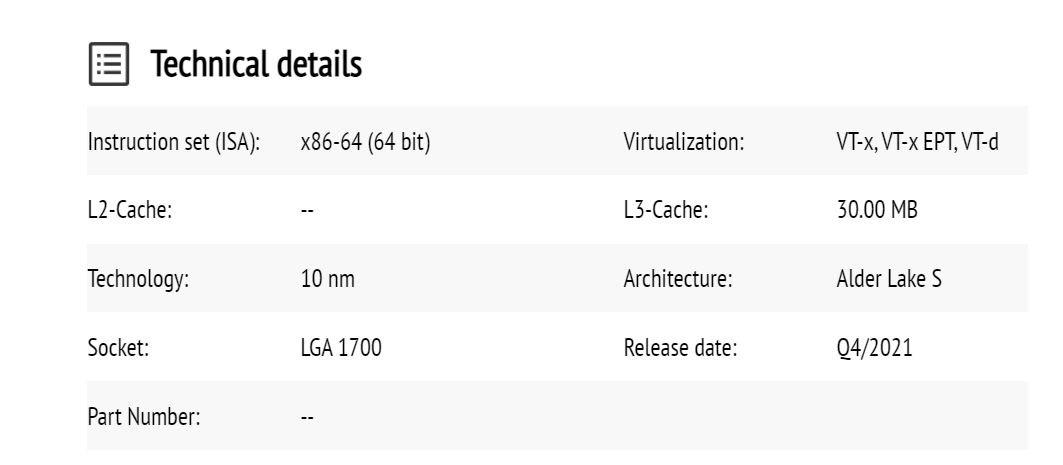
Task: Select the Release date label
Action: 680,350
